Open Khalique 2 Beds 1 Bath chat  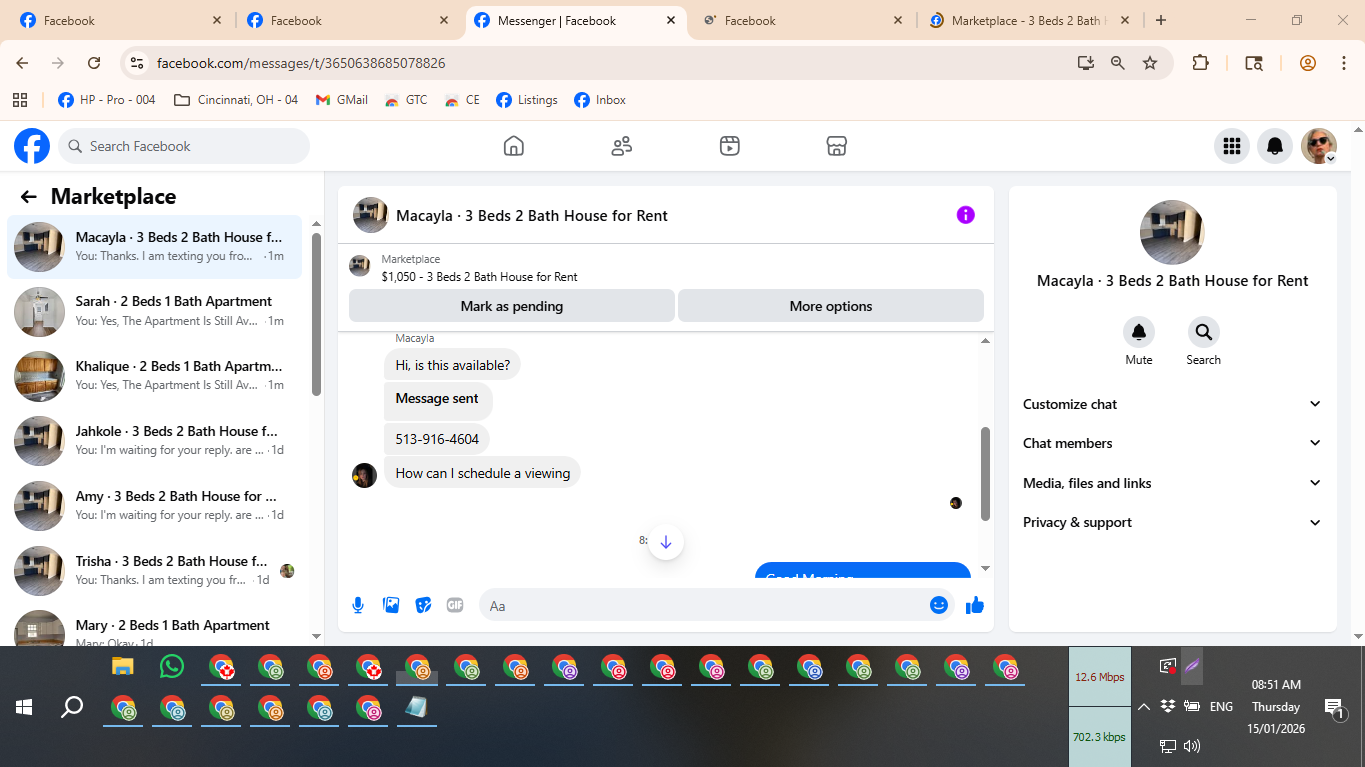click(155, 376)
